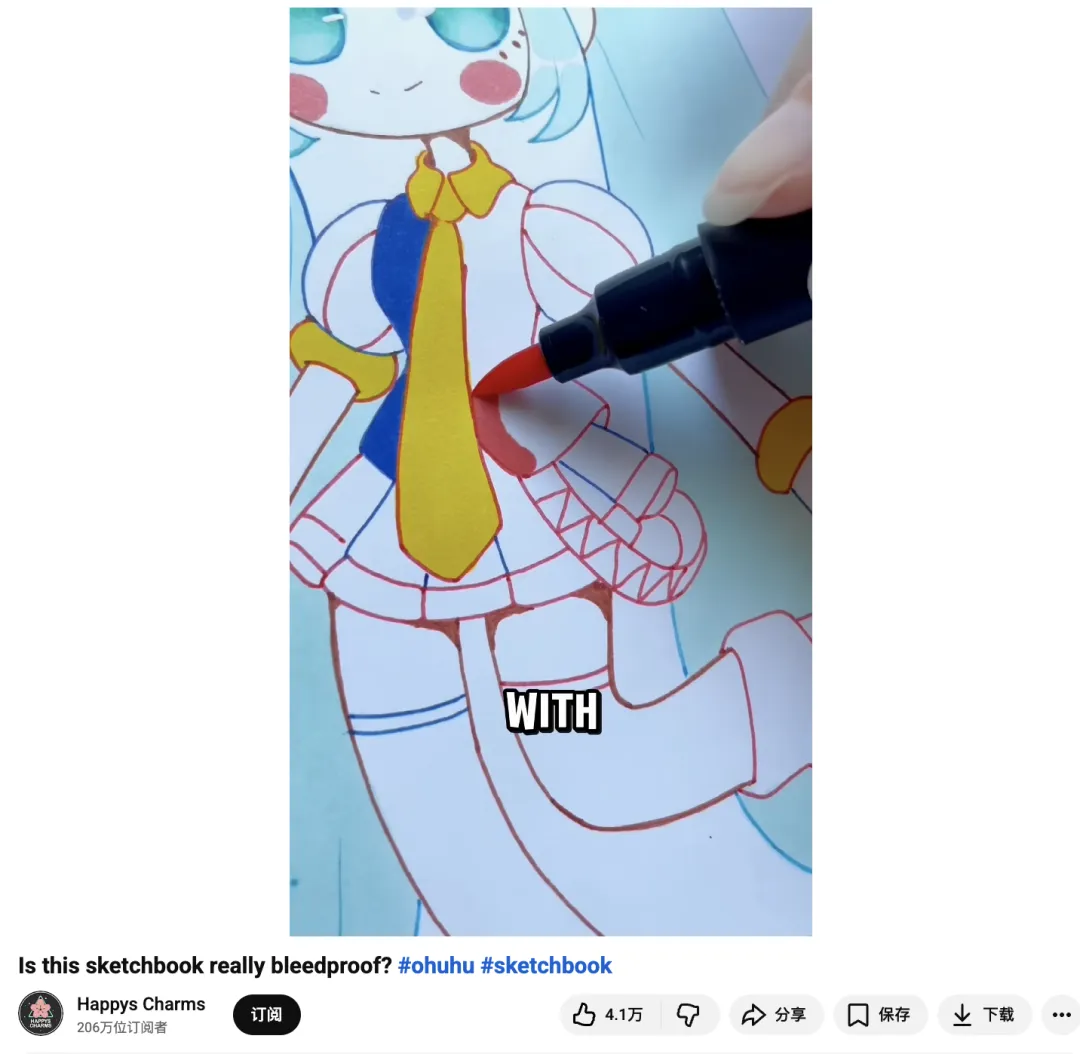Open Happys Charms channel avatar
1080x1054 pixels.
(x=41, y=1013)
